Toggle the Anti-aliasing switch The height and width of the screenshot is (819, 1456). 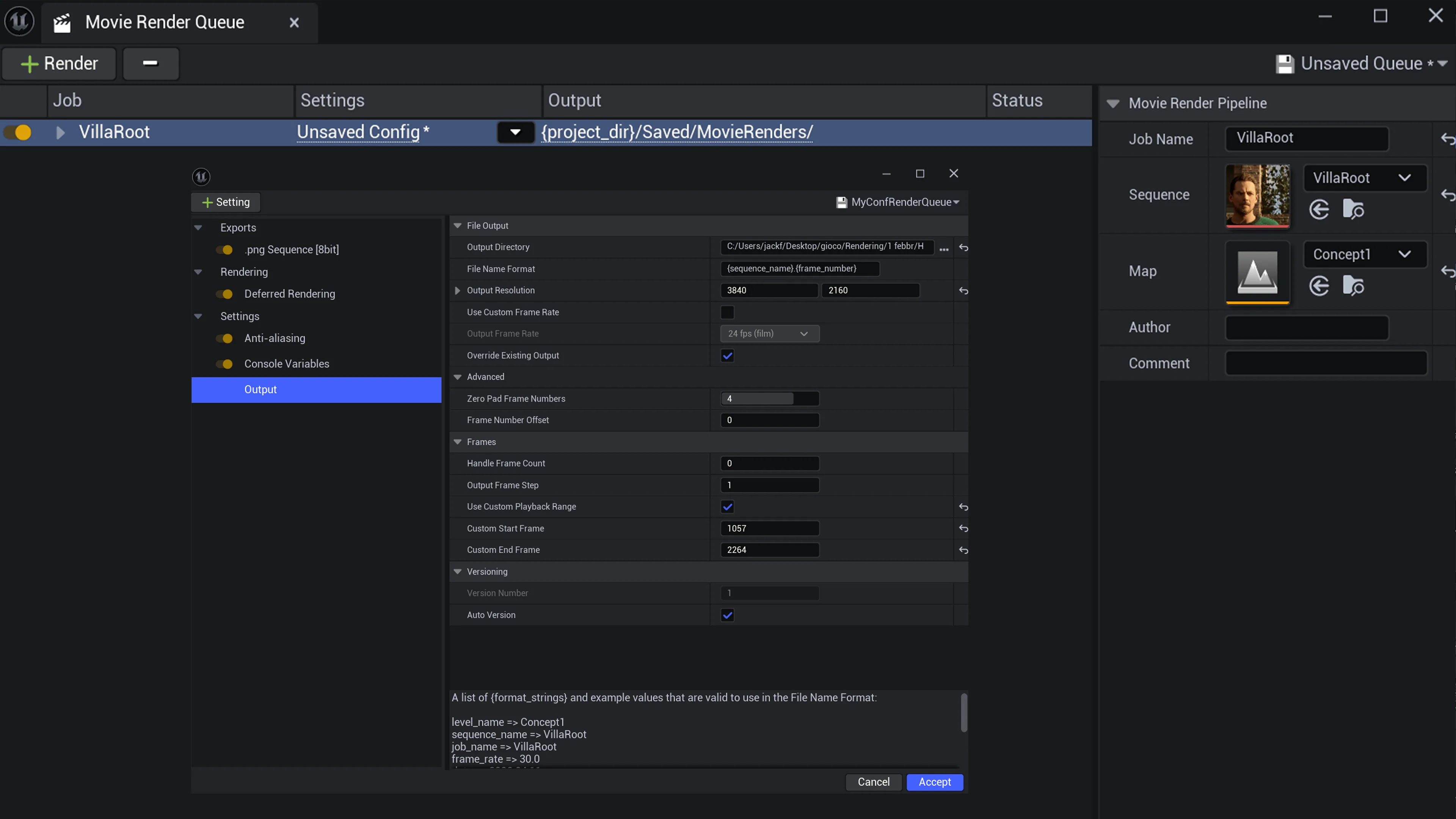coord(224,339)
